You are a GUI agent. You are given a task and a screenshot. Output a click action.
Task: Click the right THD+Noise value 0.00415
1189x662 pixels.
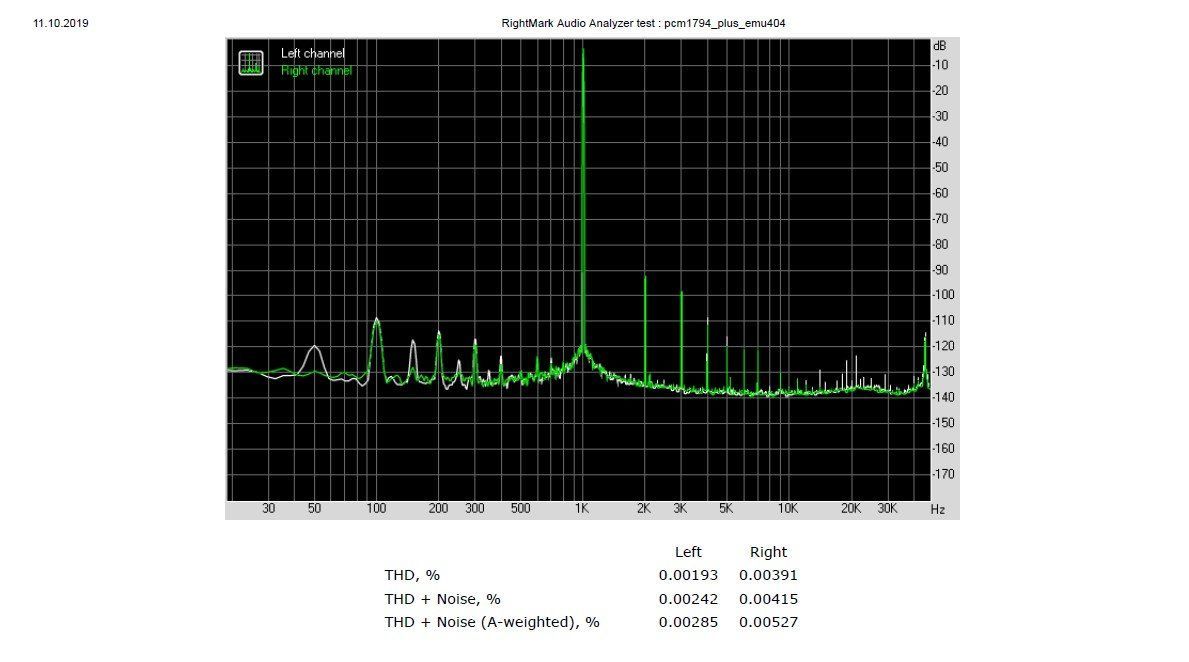pyautogui.click(x=768, y=599)
